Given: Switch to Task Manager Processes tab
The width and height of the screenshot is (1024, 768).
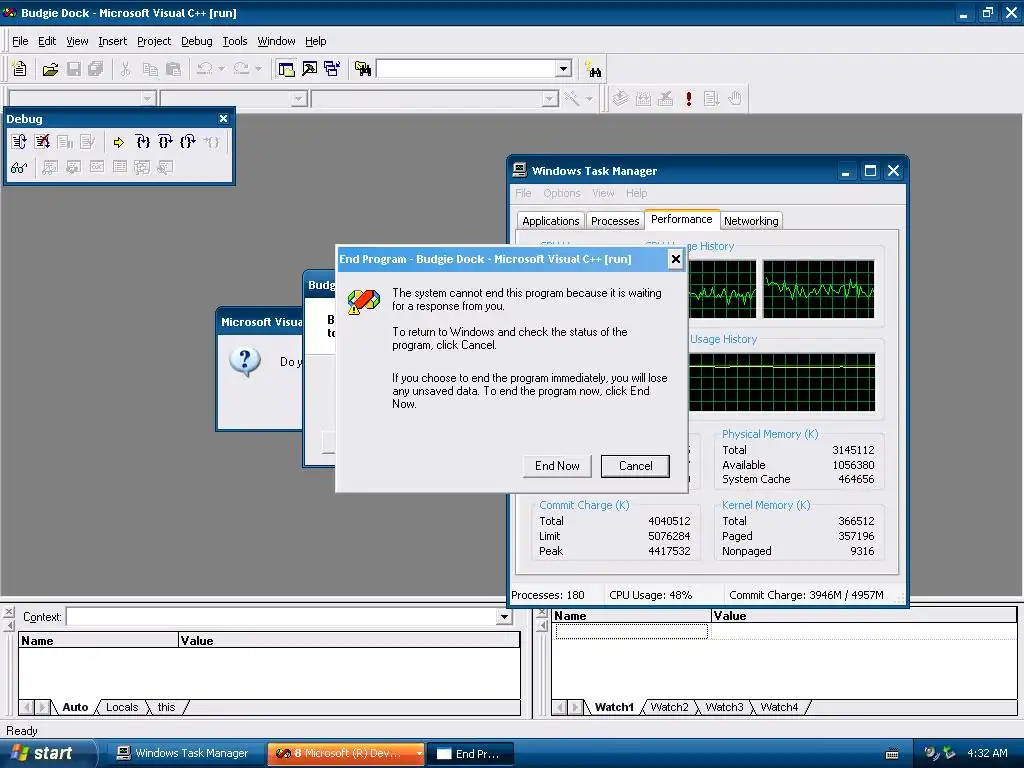Looking at the screenshot, I should [615, 221].
